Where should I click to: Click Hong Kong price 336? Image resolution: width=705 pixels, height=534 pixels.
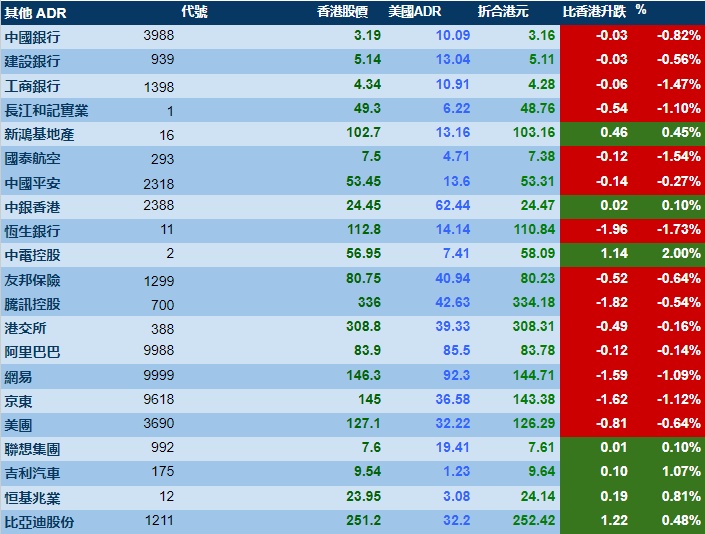click(x=369, y=303)
